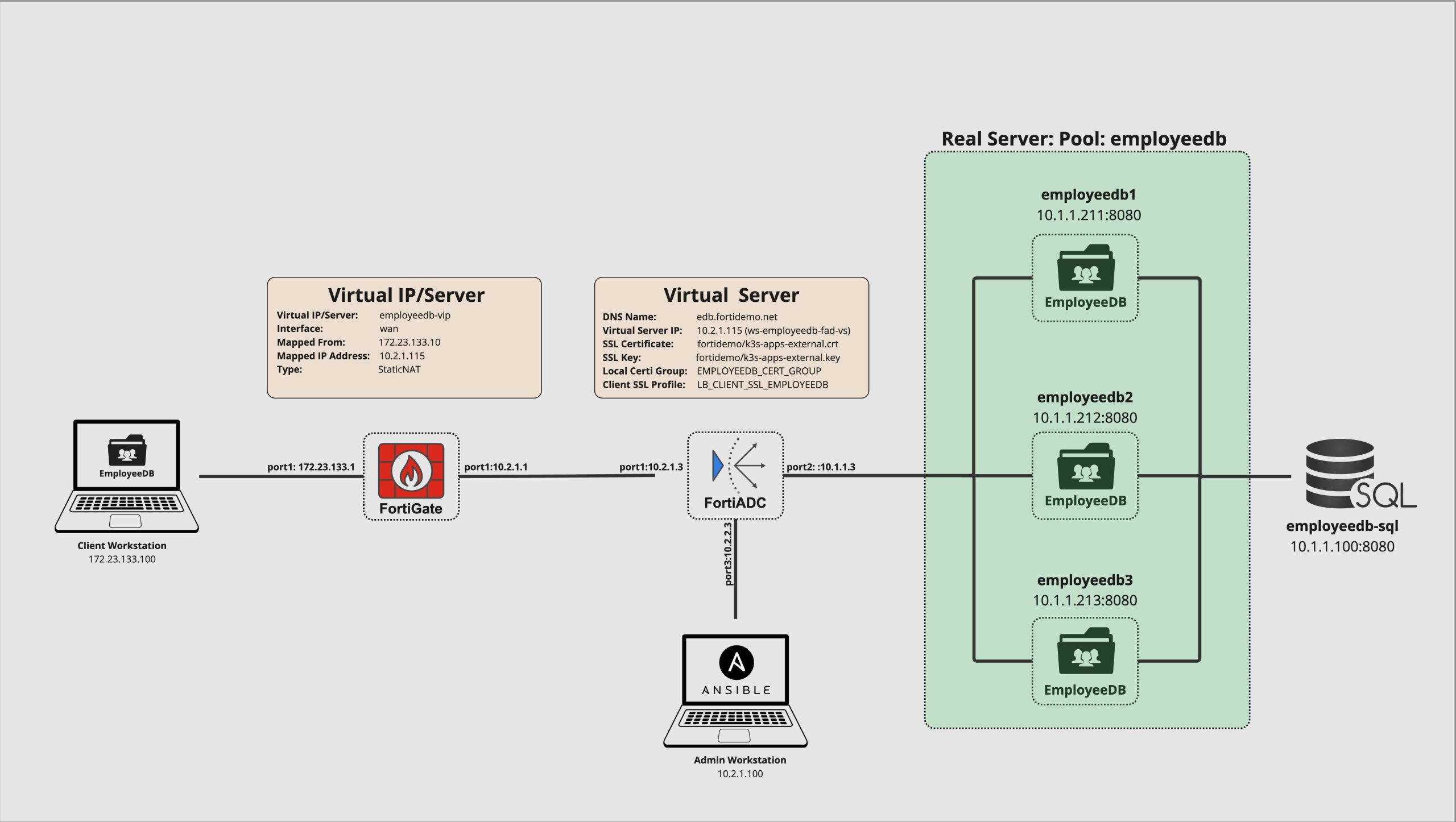This screenshot has width=1456, height=822.
Task: Click the employeedb-sql label text
Action: coord(1342,526)
